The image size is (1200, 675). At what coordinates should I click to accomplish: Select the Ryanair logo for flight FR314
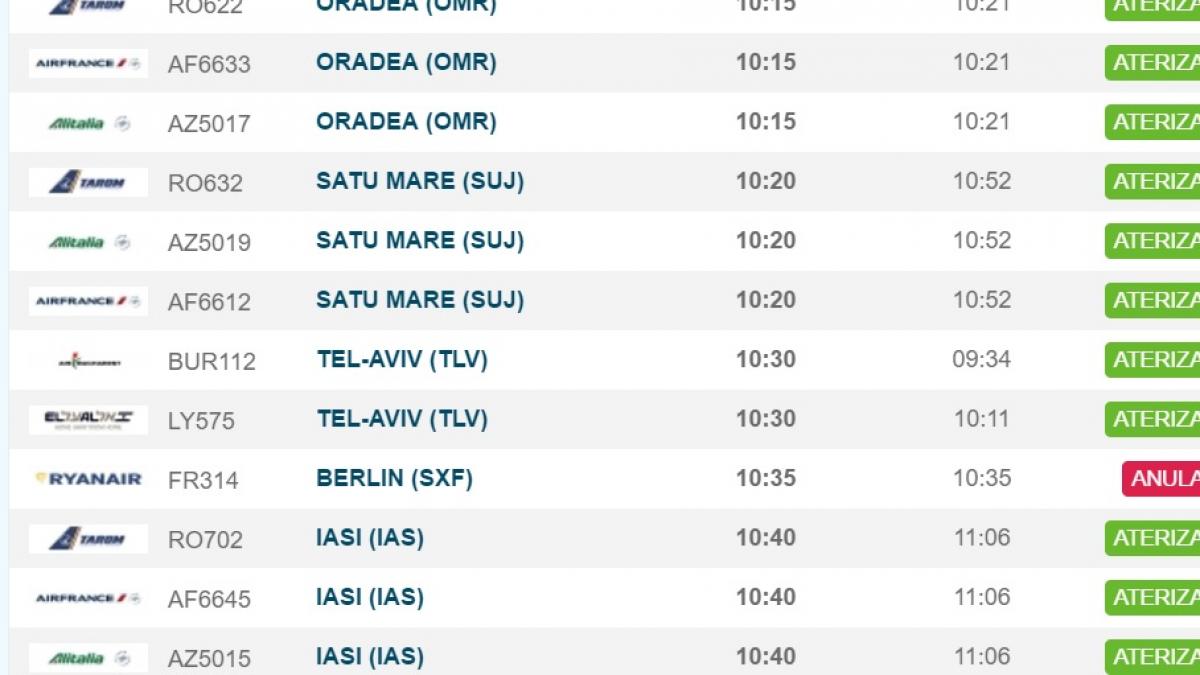pyautogui.click(x=88, y=478)
